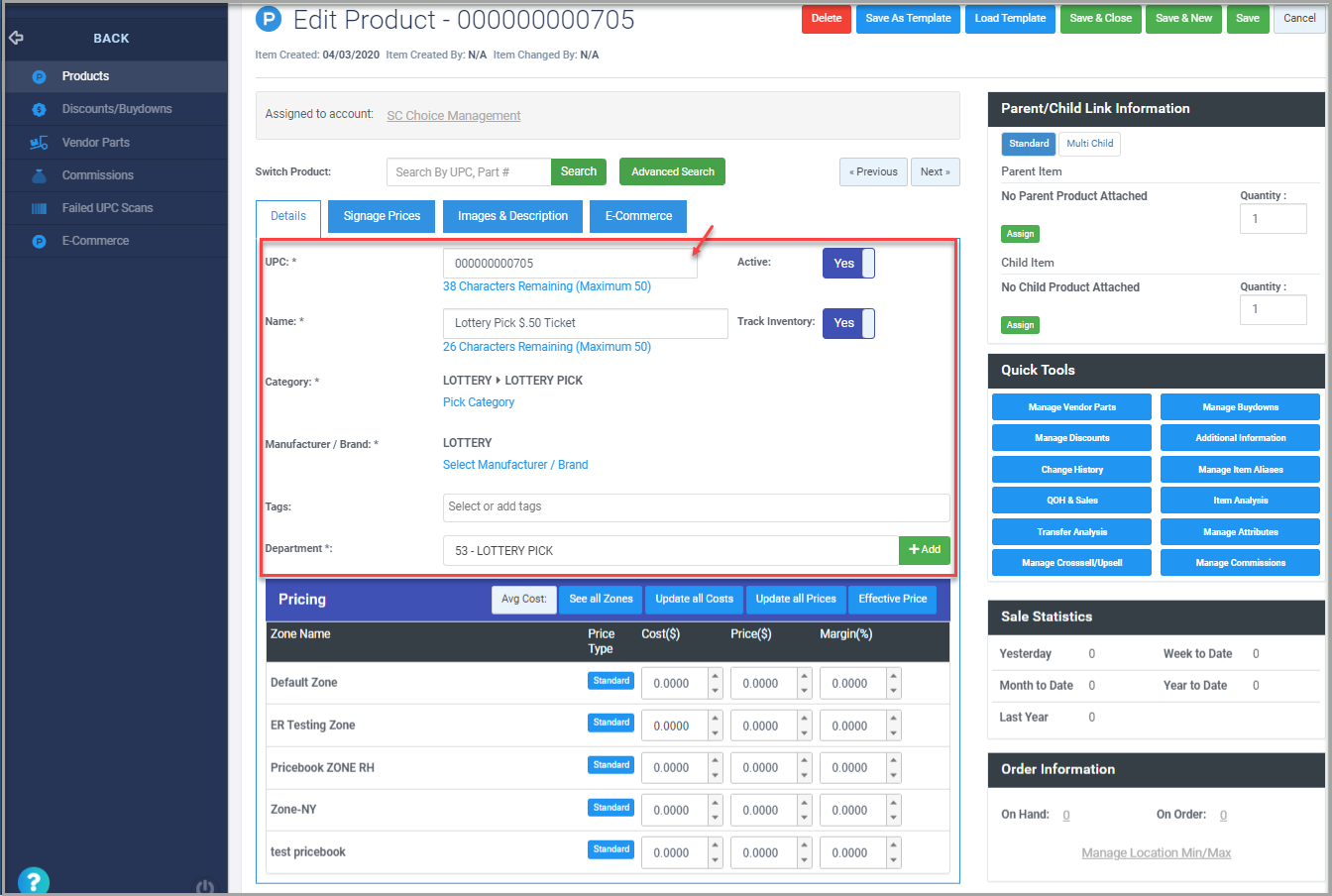
Task: Toggle the Track Inventory Yes switch
Action: point(848,323)
